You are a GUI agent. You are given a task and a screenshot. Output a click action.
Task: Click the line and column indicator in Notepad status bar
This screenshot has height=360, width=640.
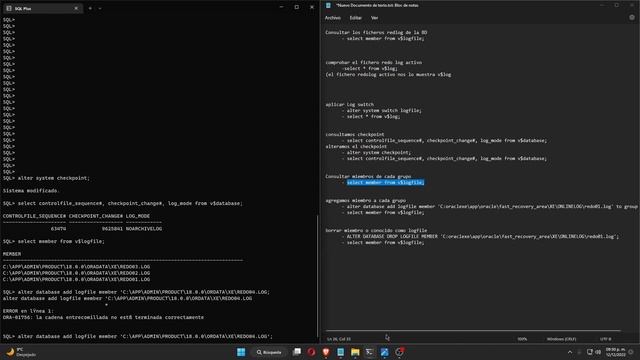(x=338, y=339)
